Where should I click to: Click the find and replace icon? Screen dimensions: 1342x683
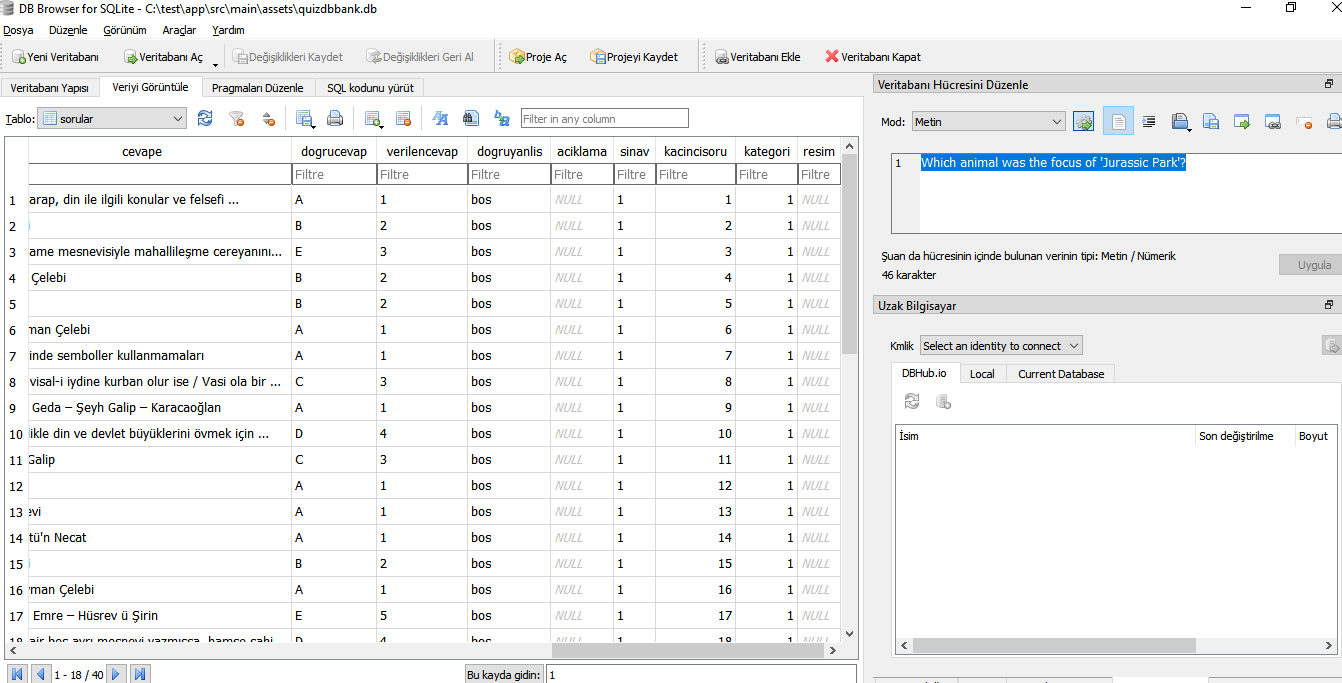(502, 118)
